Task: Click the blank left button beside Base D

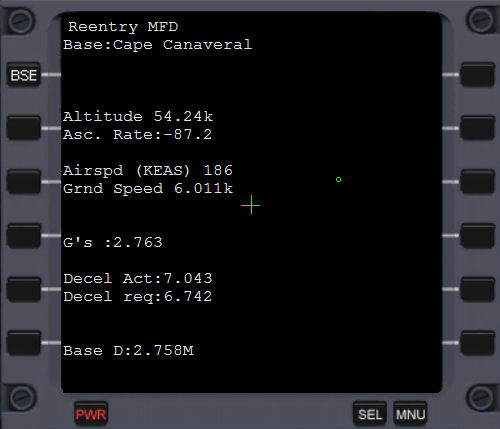Action: (x=24, y=343)
